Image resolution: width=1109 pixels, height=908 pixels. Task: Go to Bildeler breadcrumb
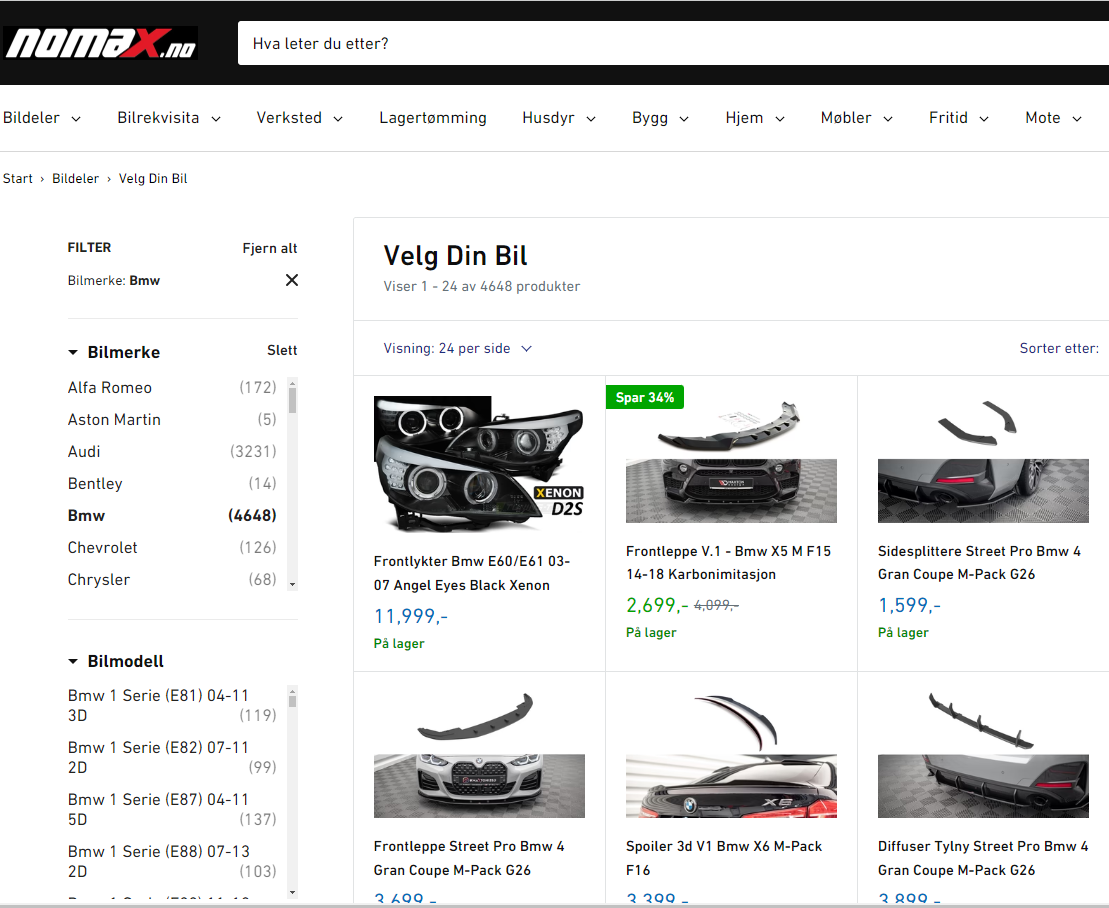point(76,178)
